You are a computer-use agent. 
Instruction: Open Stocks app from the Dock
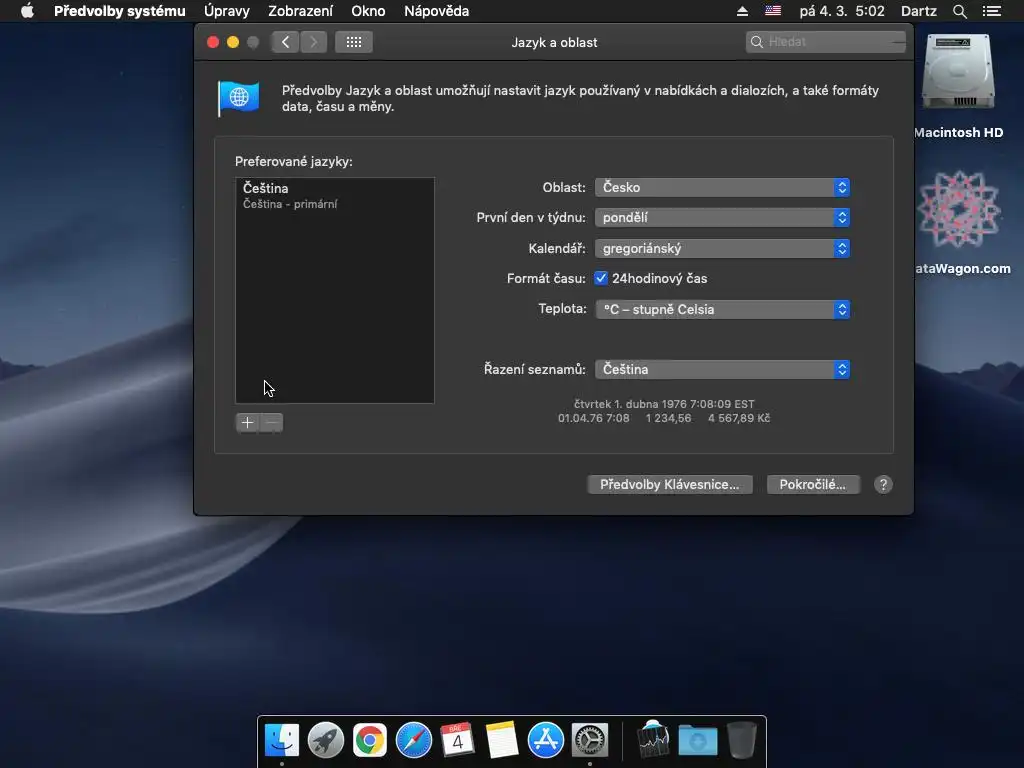pos(653,739)
